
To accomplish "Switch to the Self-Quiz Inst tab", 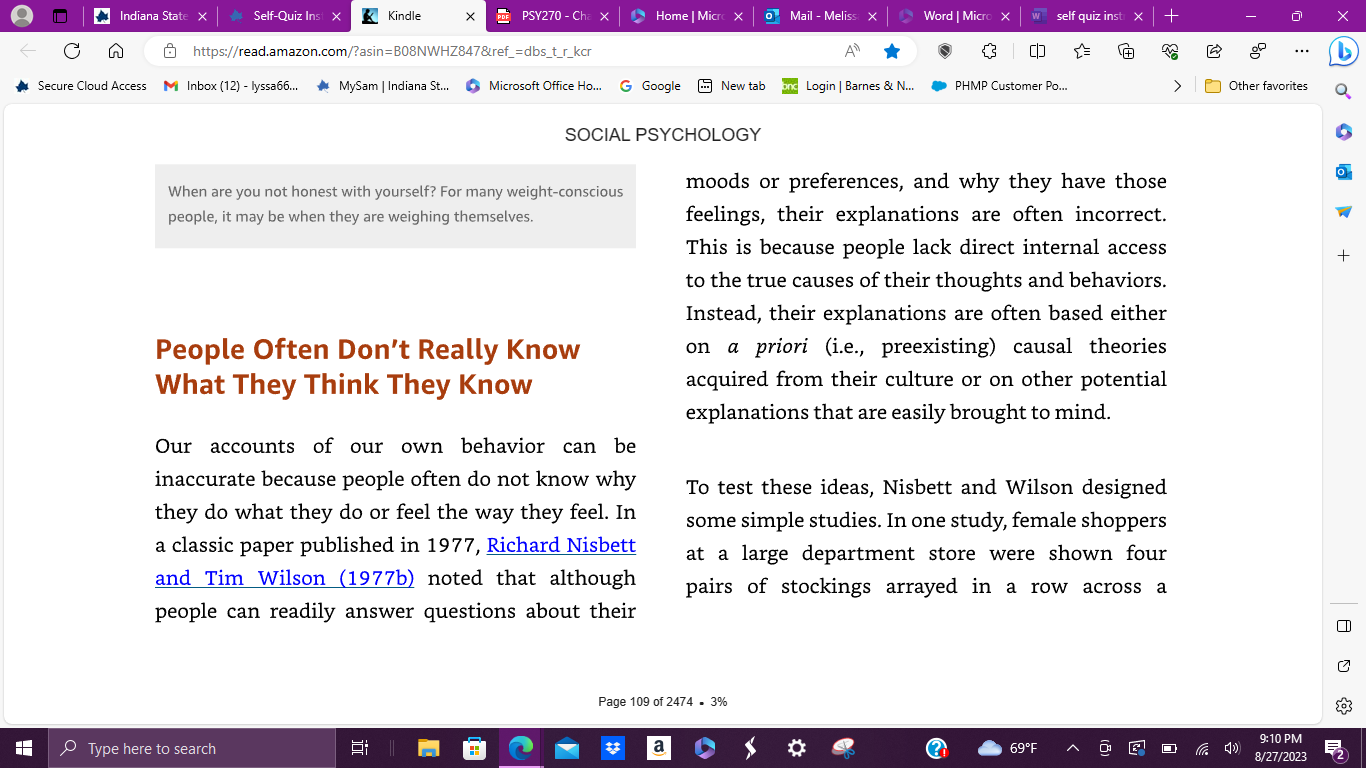I will click(x=284, y=16).
